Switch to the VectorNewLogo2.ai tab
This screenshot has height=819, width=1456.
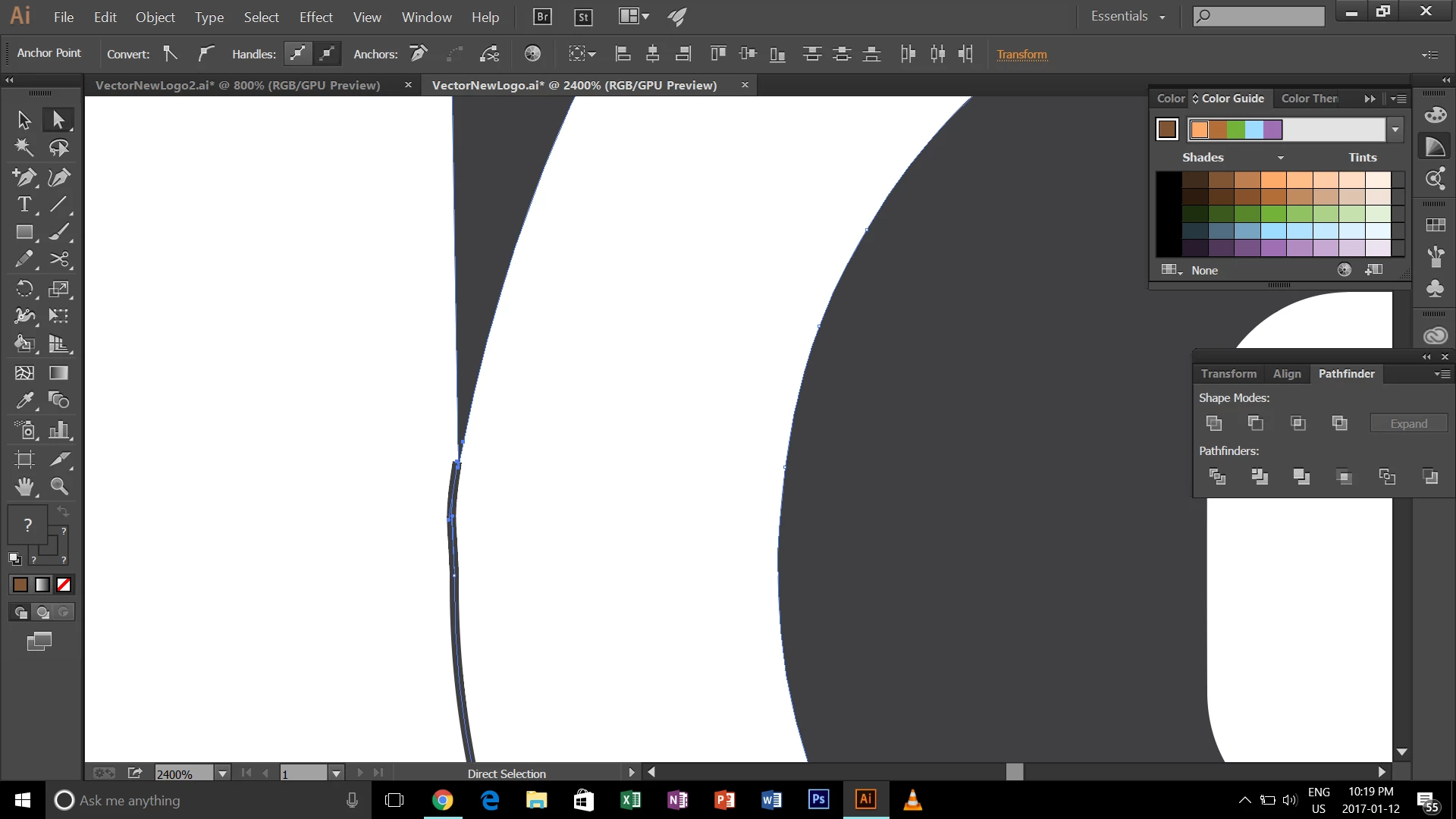pyautogui.click(x=237, y=85)
